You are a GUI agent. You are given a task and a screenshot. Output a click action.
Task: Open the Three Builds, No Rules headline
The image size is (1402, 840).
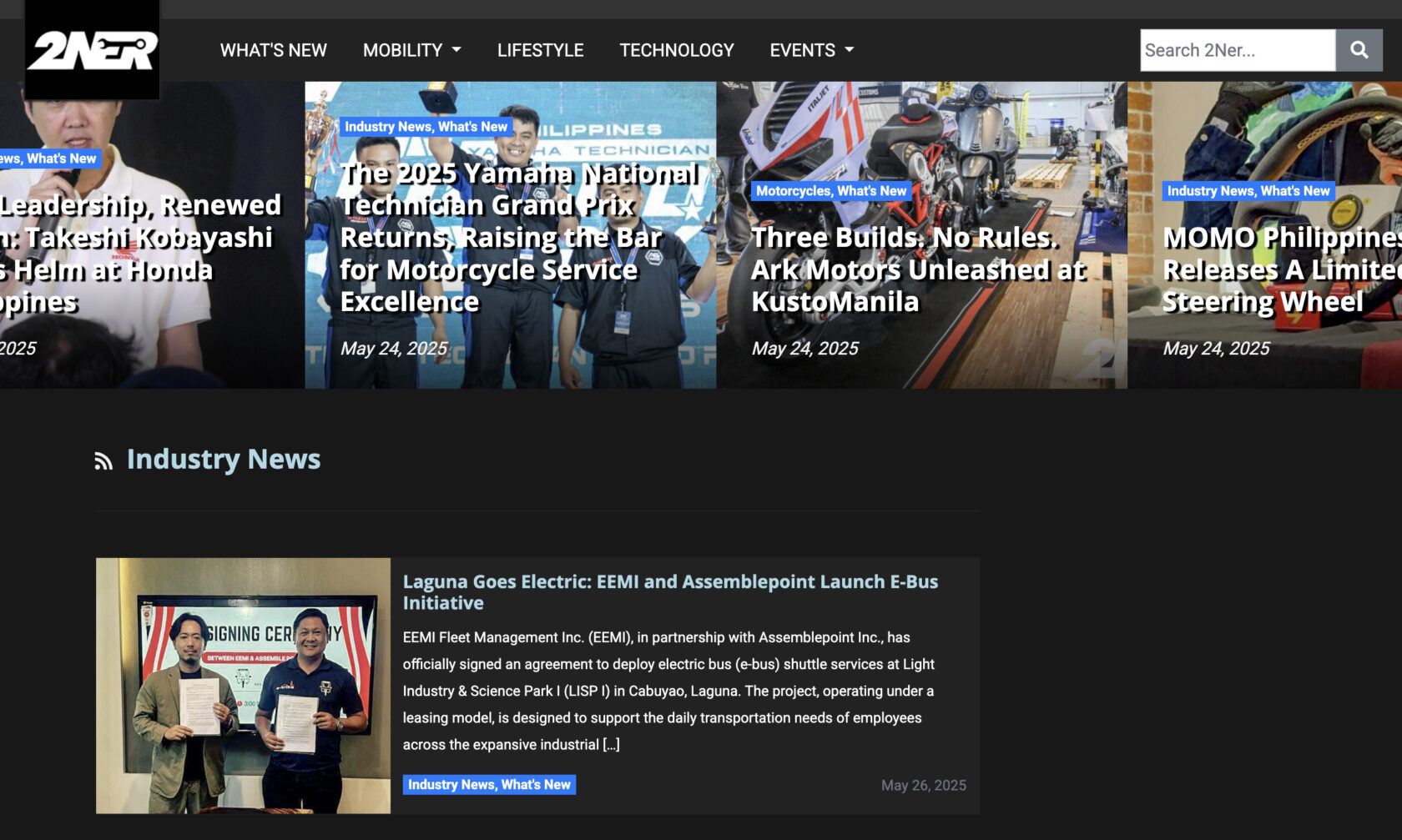[x=918, y=269]
